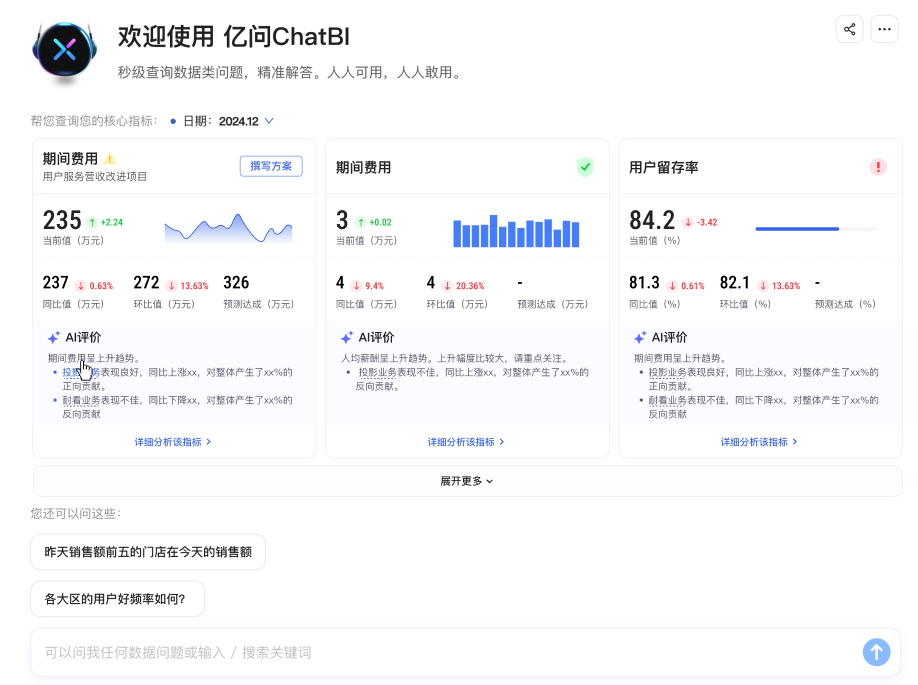Click the yellow warning icon beside 期间费用

coord(110,159)
